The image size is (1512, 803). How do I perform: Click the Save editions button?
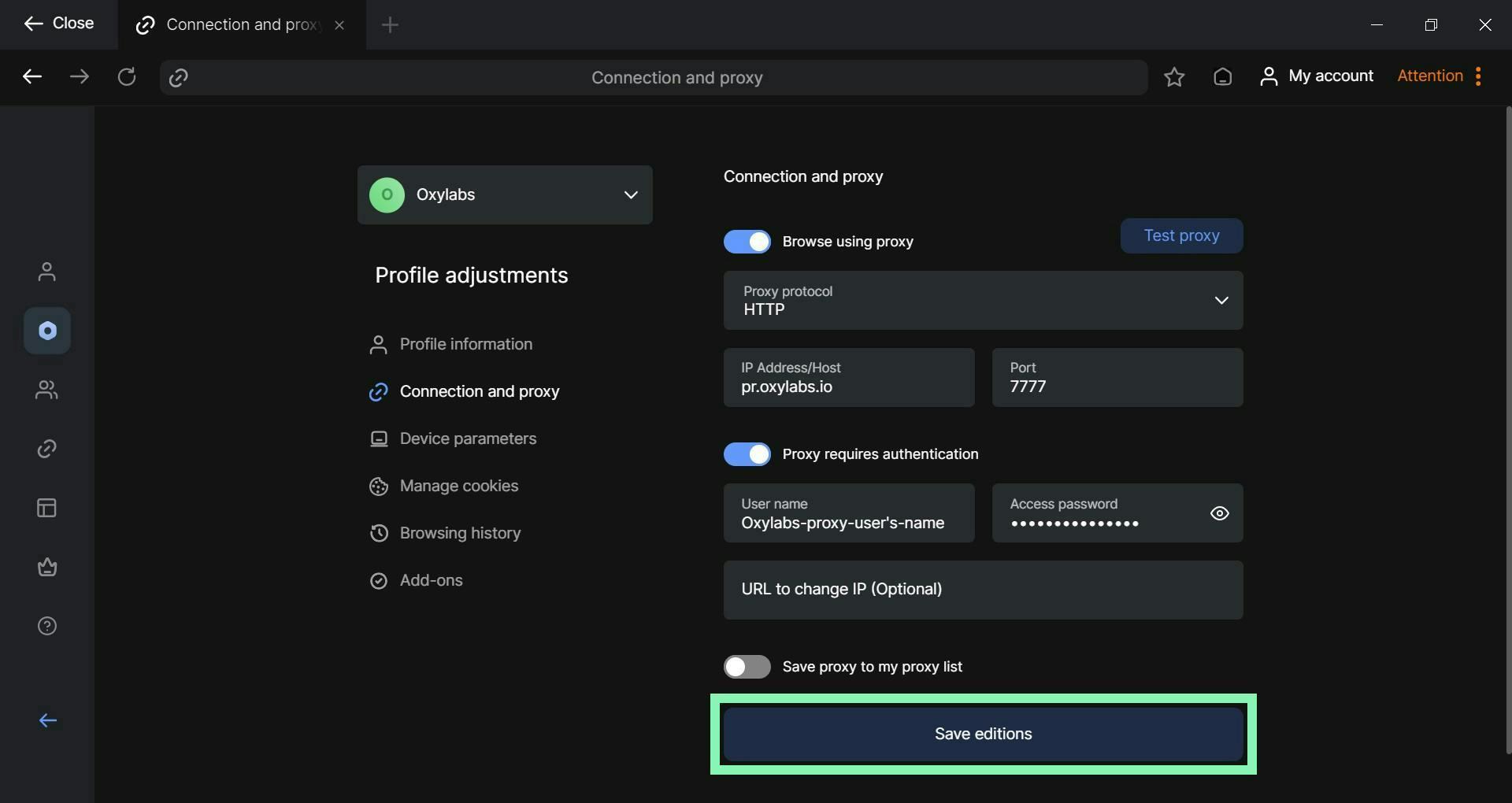point(983,734)
